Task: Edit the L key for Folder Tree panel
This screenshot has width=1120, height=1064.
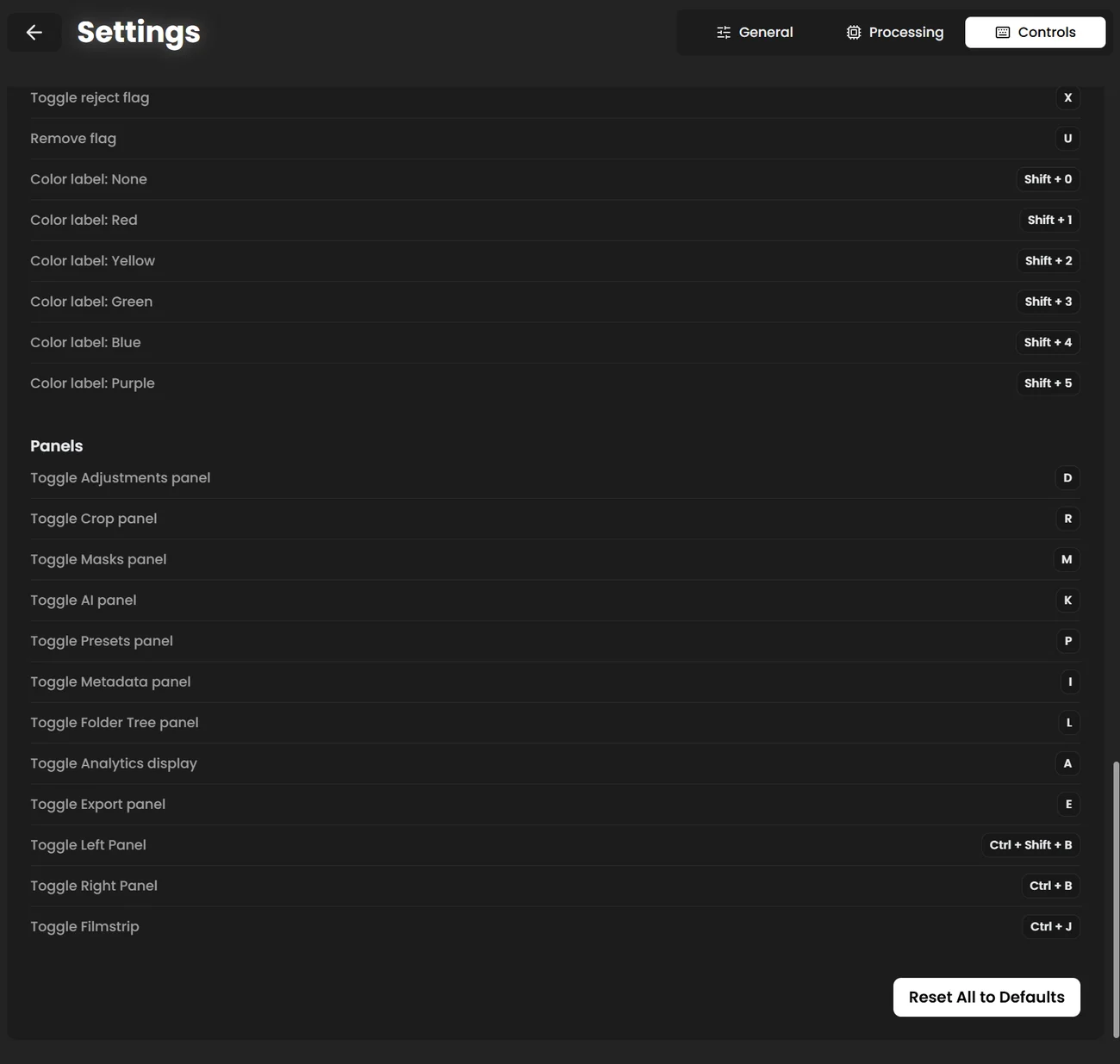Action: (x=1068, y=723)
